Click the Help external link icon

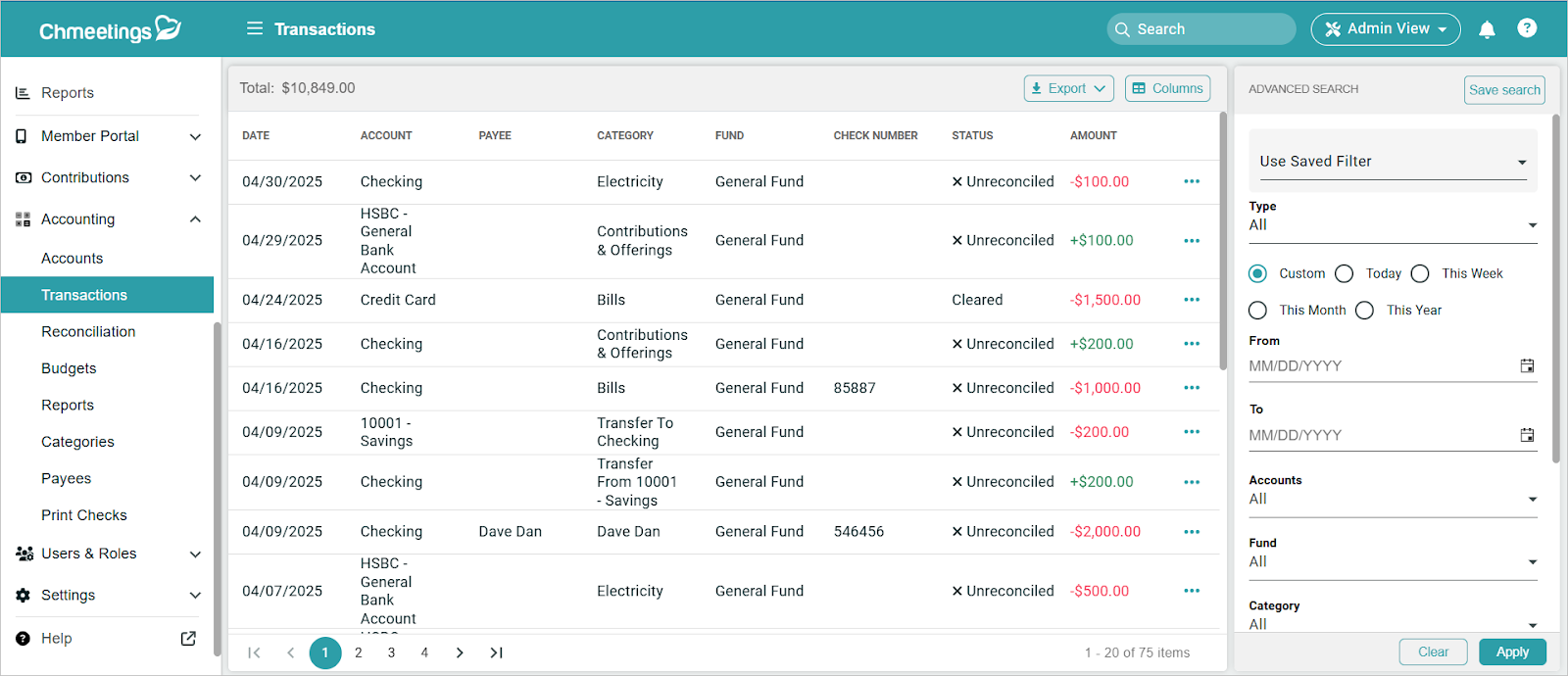coord(188,639)
